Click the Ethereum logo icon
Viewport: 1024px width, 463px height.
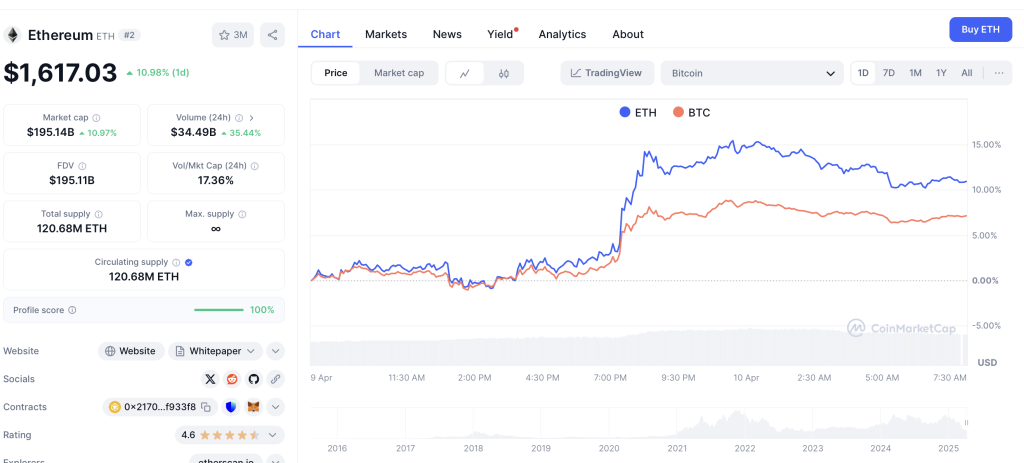[12, 35]
